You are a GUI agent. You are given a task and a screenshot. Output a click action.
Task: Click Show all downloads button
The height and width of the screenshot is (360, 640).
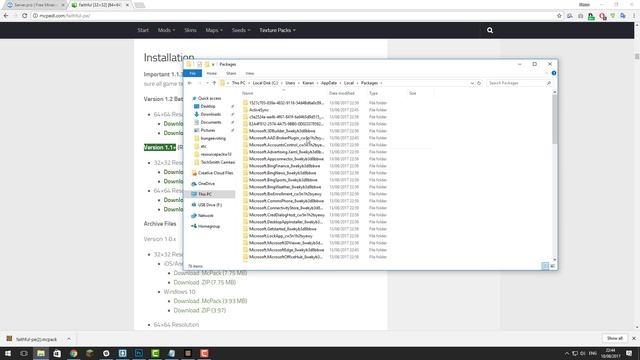[615, 338]
